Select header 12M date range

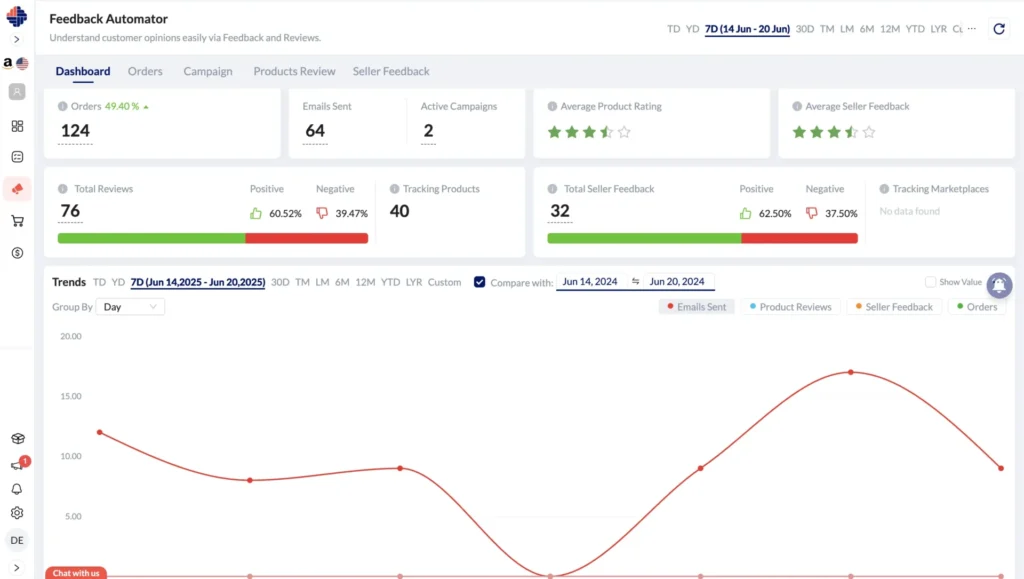[x=889, y=29]
